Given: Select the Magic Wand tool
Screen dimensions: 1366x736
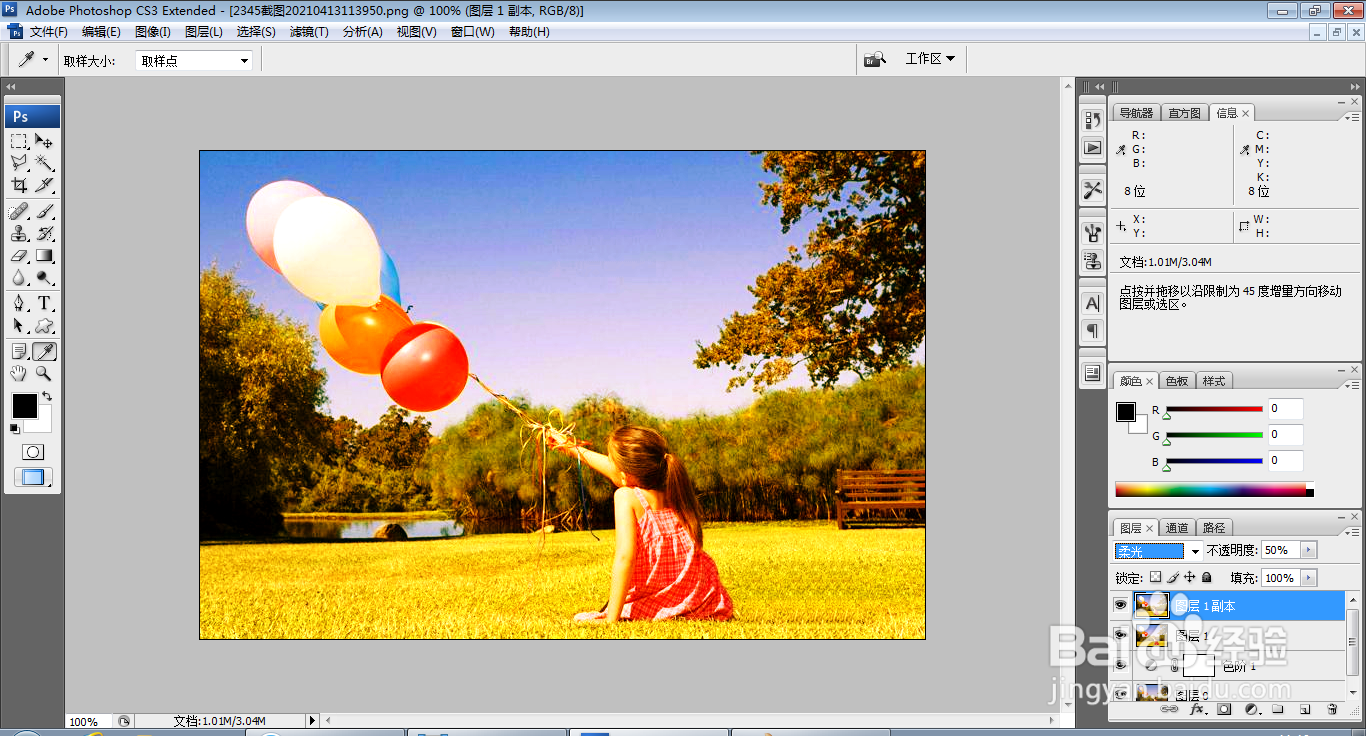Looking at the screenshot, I should click(x=45, y=163).
